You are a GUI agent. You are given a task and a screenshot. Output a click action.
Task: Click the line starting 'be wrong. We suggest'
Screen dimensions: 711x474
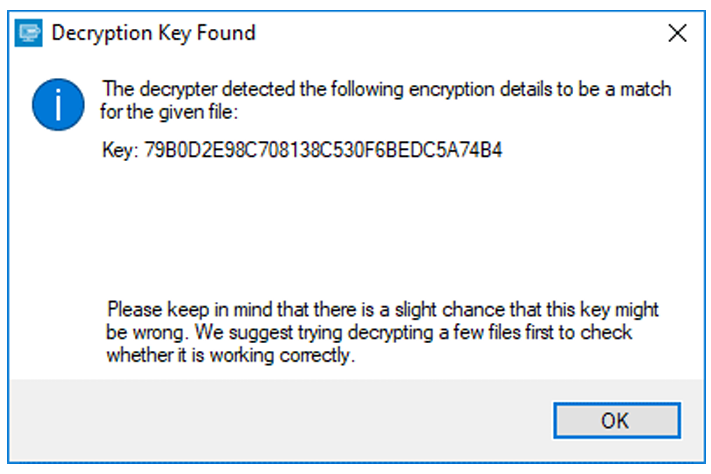pos(369,332)
